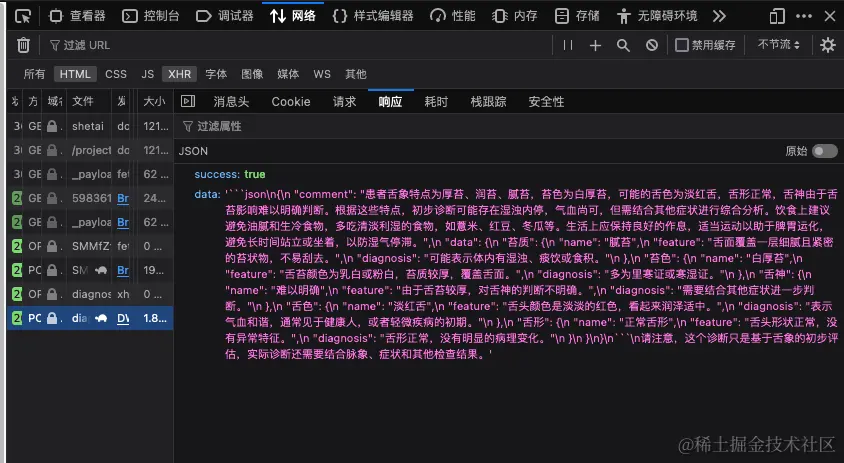
Task: Open the 请求 request tab
Action: (344, 102)
